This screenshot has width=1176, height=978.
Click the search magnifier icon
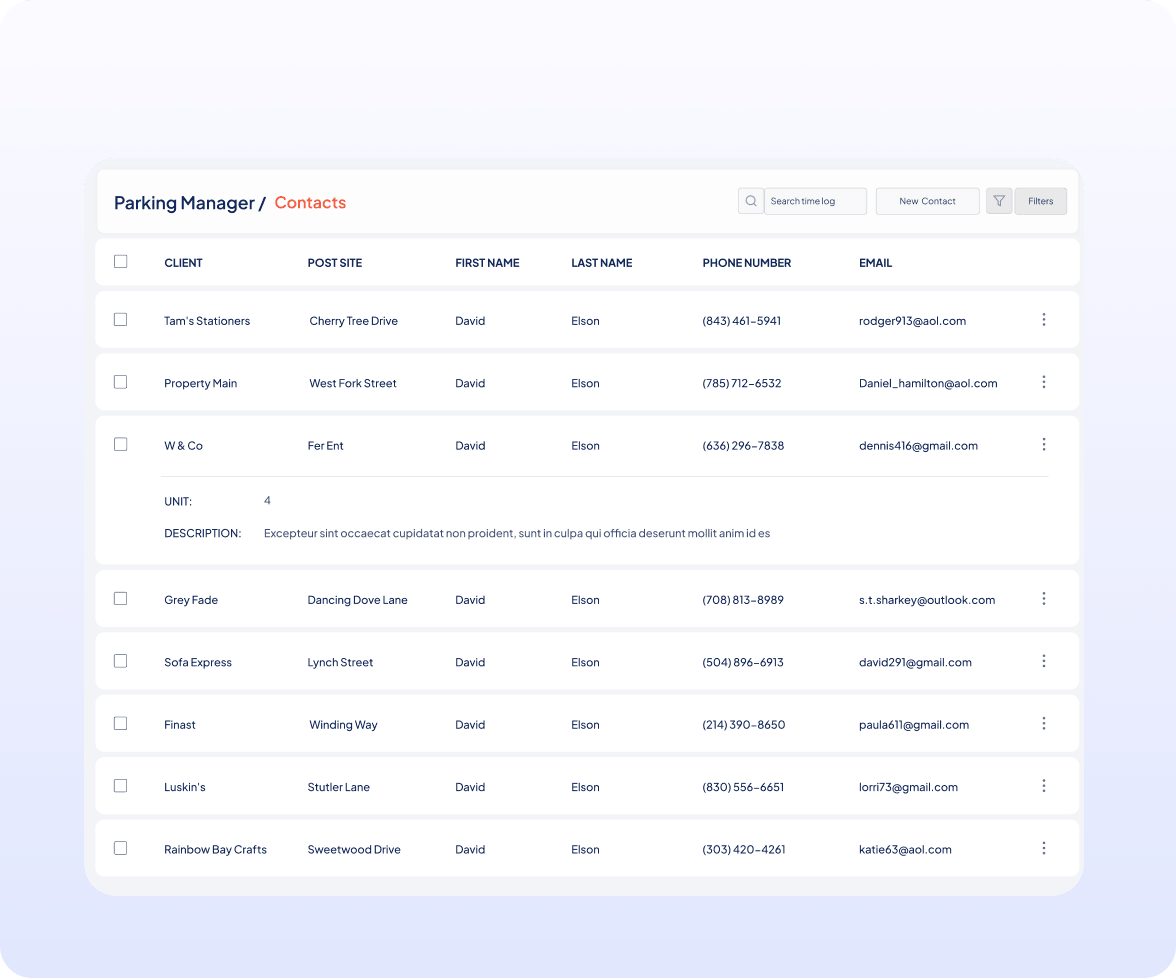[x=750, y=201]
